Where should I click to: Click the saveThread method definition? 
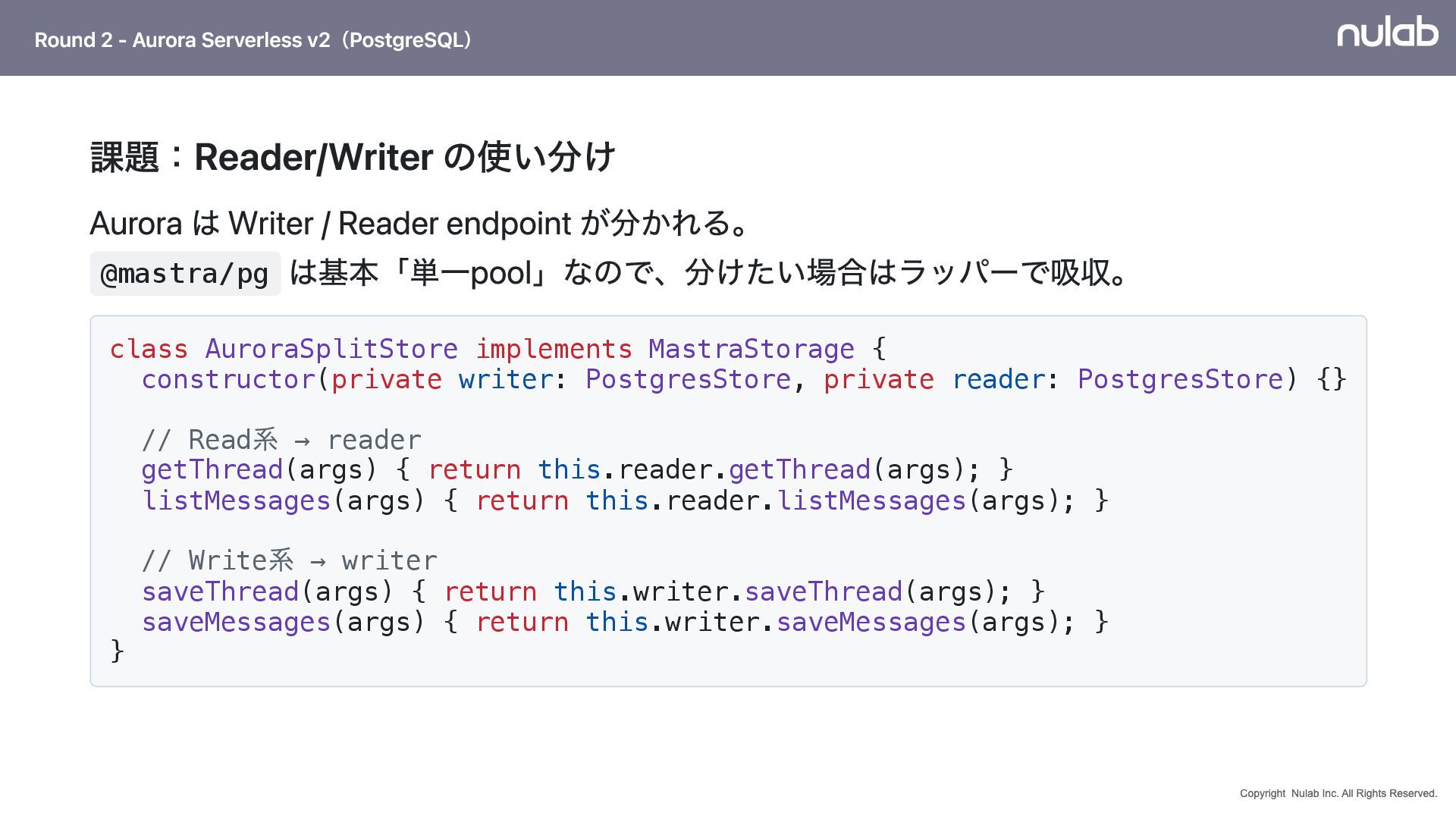point(220,591)
